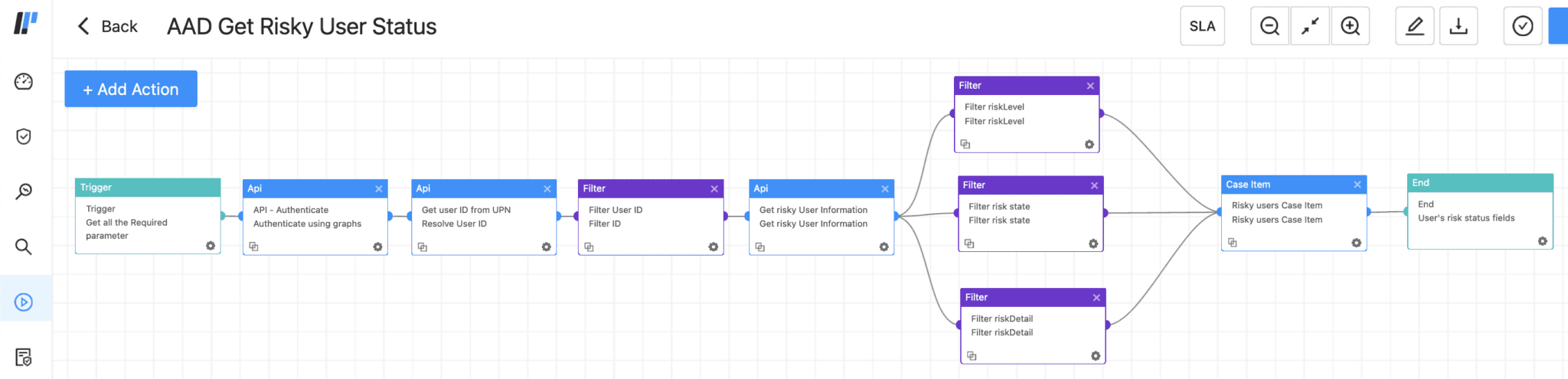Click the zoom out magnifier icon
This screenshot has height=379, width=1568.
tap(1270, 26)
